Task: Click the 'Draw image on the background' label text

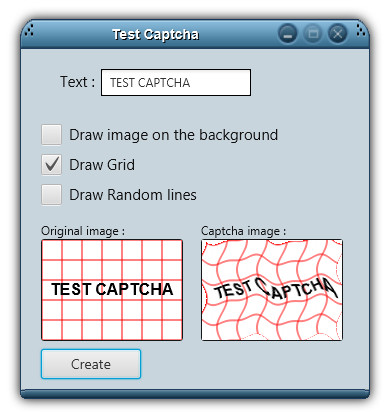Action: (173, 135)
